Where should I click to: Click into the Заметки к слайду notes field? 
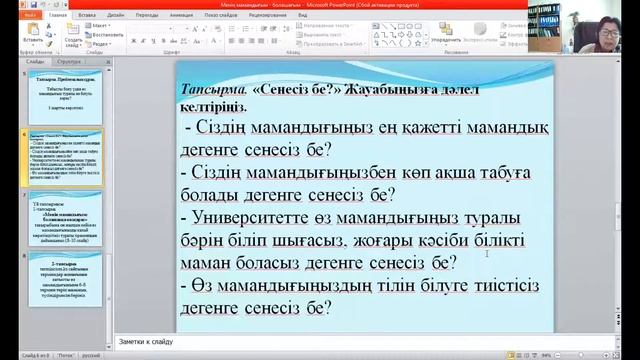coord(364,342)
